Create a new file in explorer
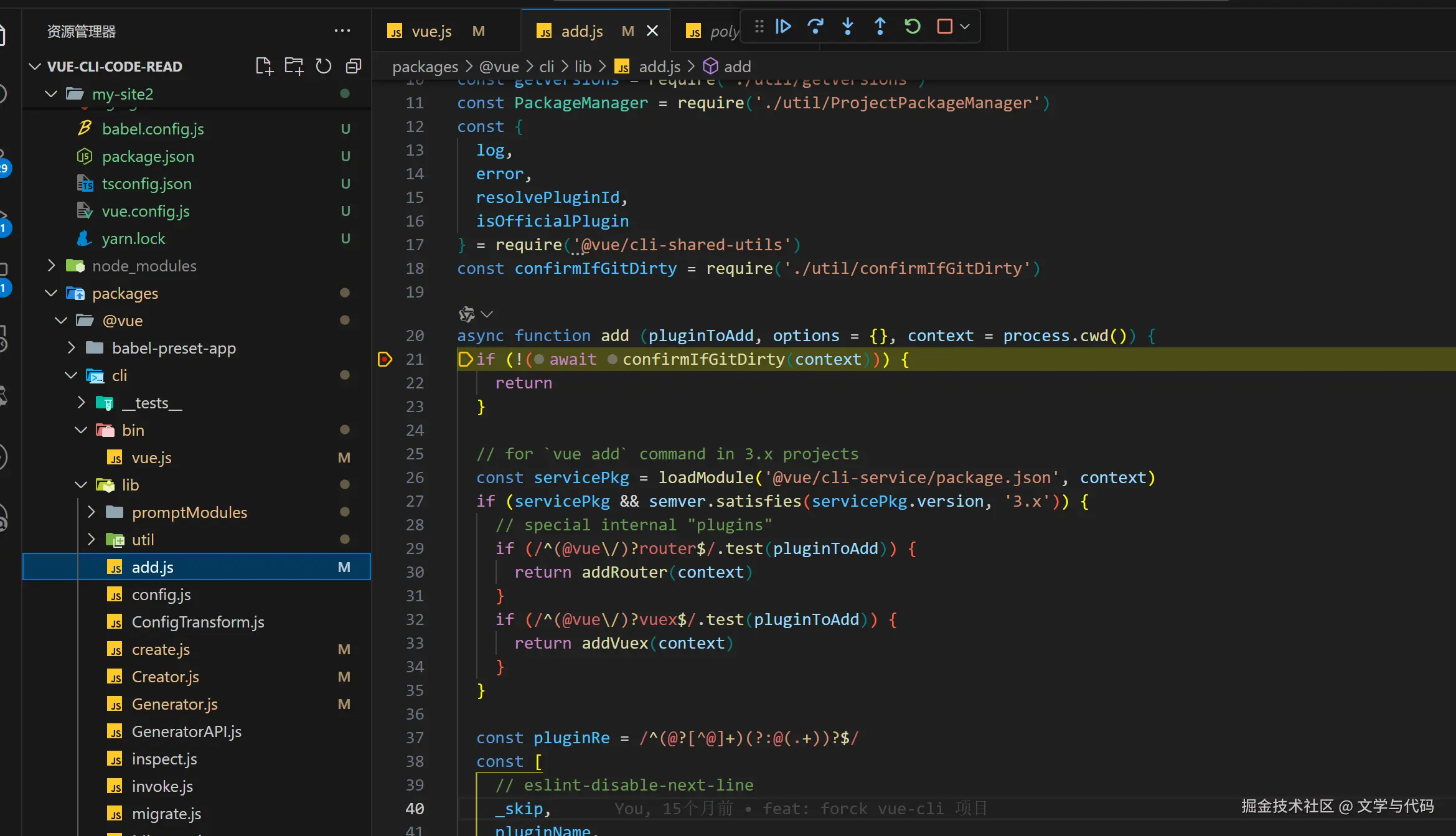 [x=264, y=66]
